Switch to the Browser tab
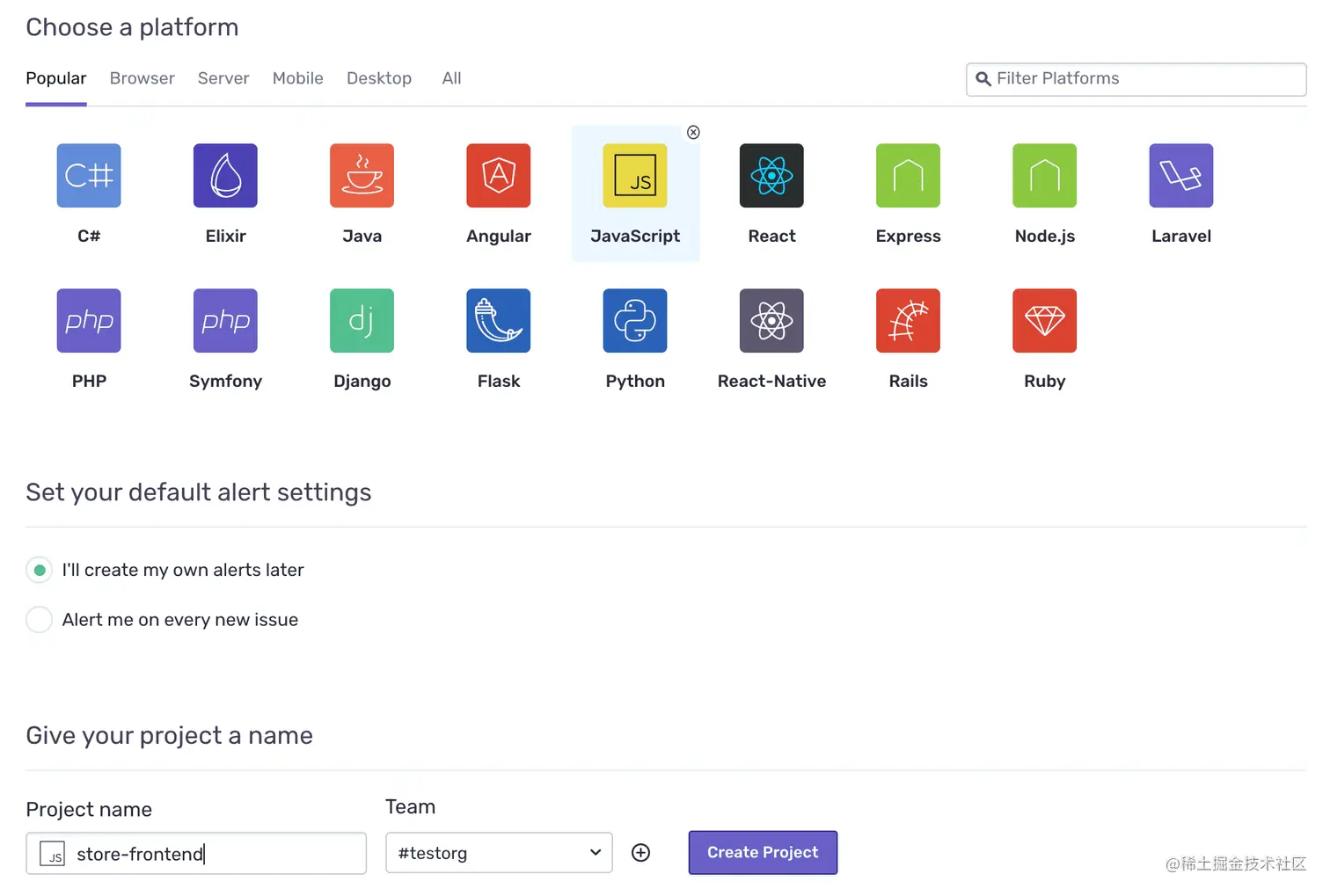 (142, 78)
